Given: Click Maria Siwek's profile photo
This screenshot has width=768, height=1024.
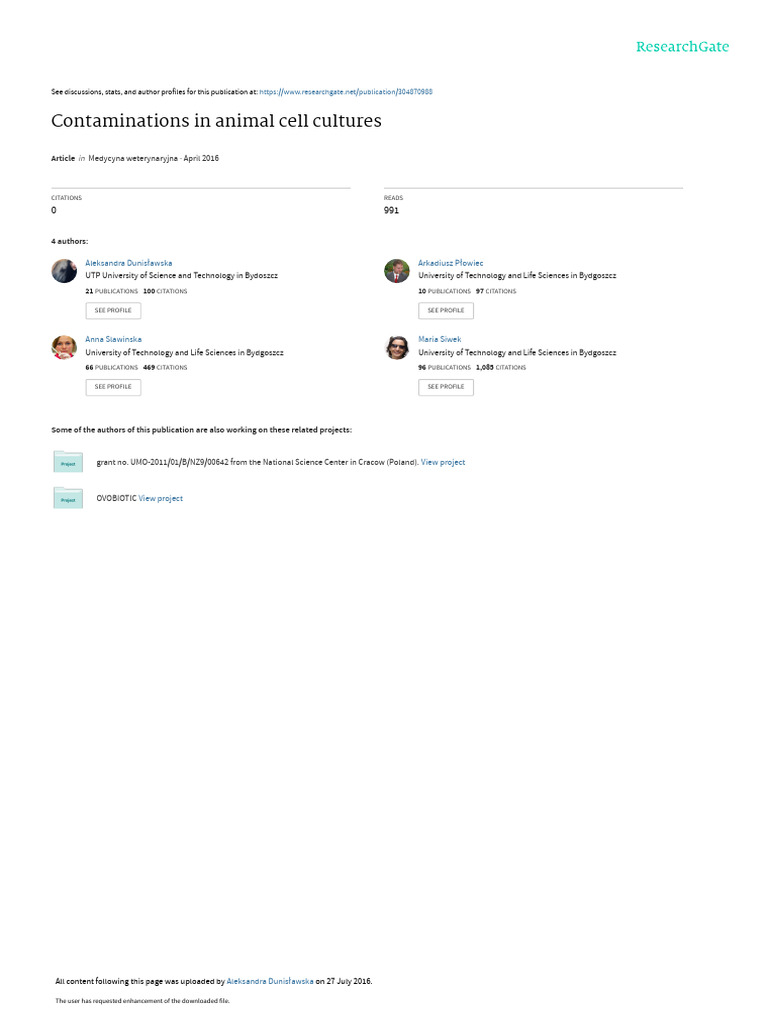Looking at the screenshot, I should pyautogui.click(x=397, y=347).
